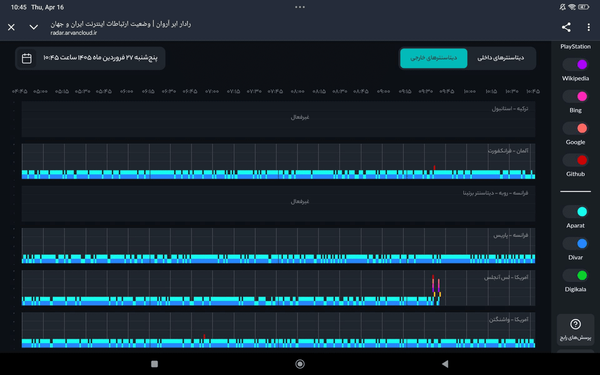
Task: Click the France Paris chart label
Action: pyautogui.click(x=510, y=235)
